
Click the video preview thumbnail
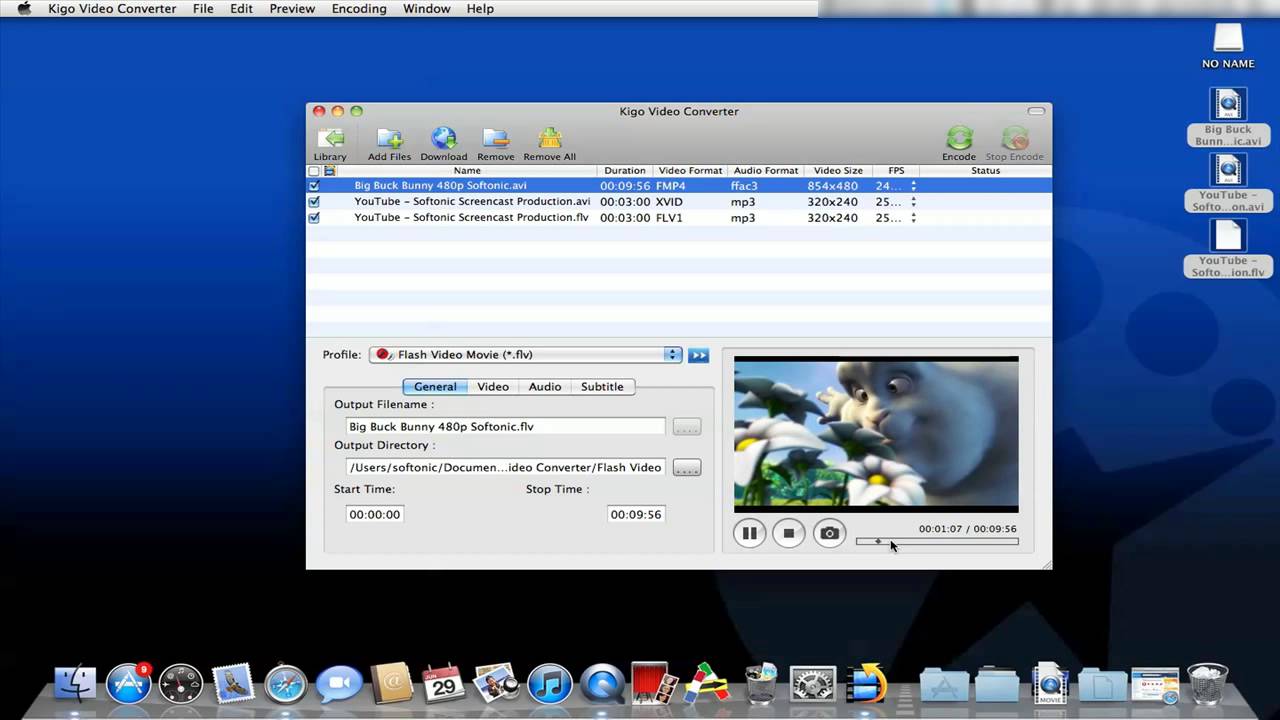[x=876, y=434]
